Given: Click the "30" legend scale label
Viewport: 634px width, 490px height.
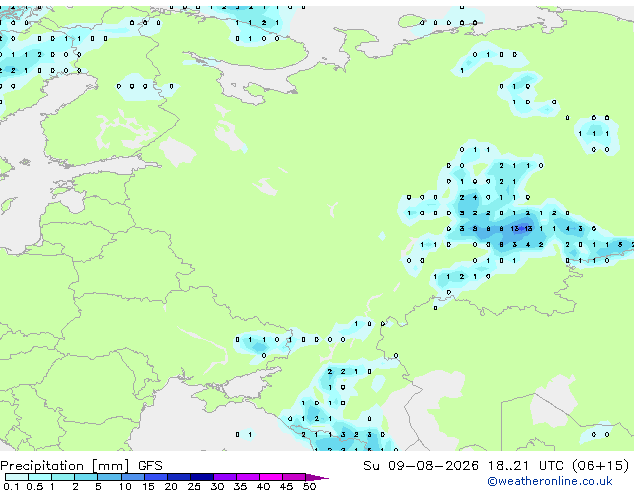Looking at the screenshot, I should click(217, 486).
